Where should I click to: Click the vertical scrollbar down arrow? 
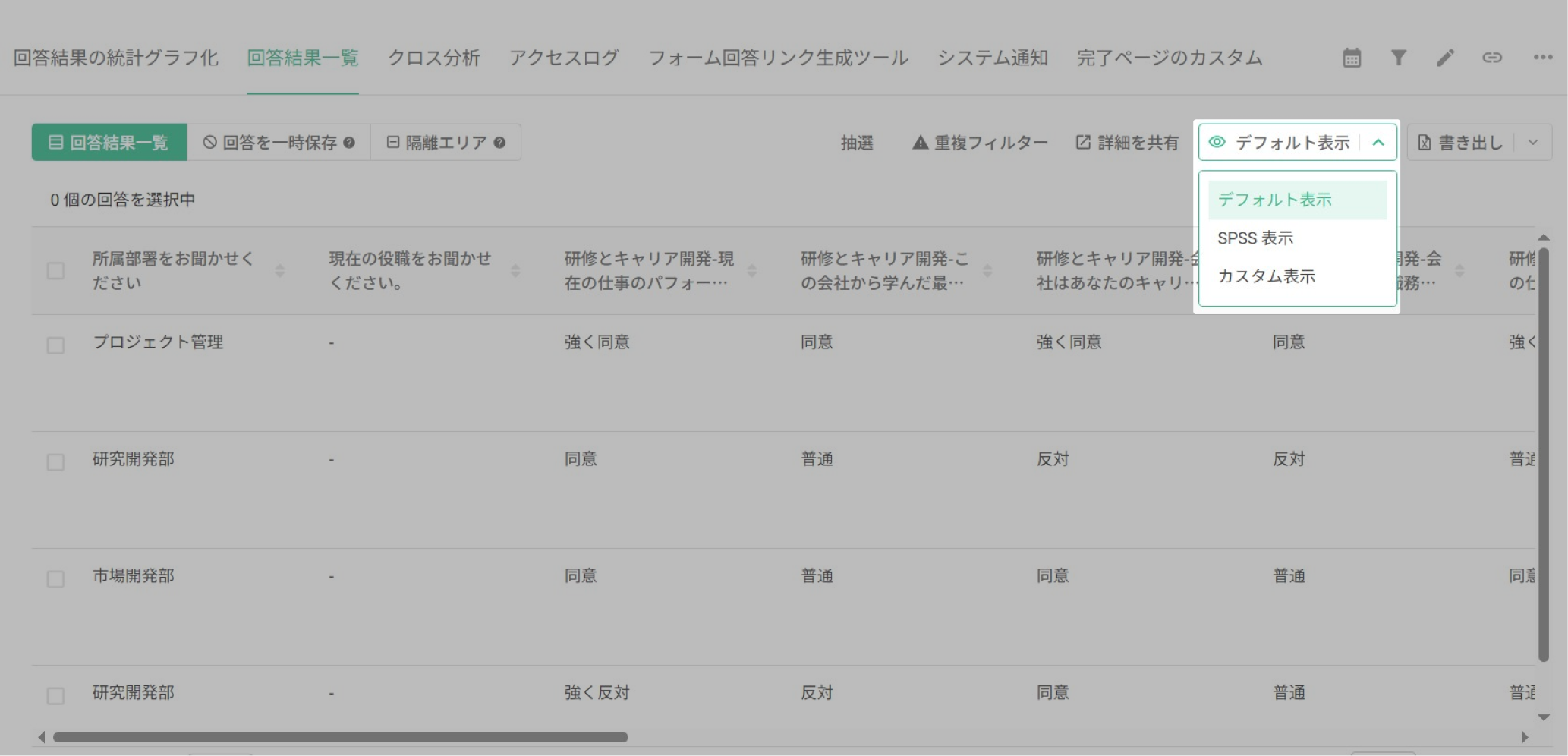(1544, 717)
